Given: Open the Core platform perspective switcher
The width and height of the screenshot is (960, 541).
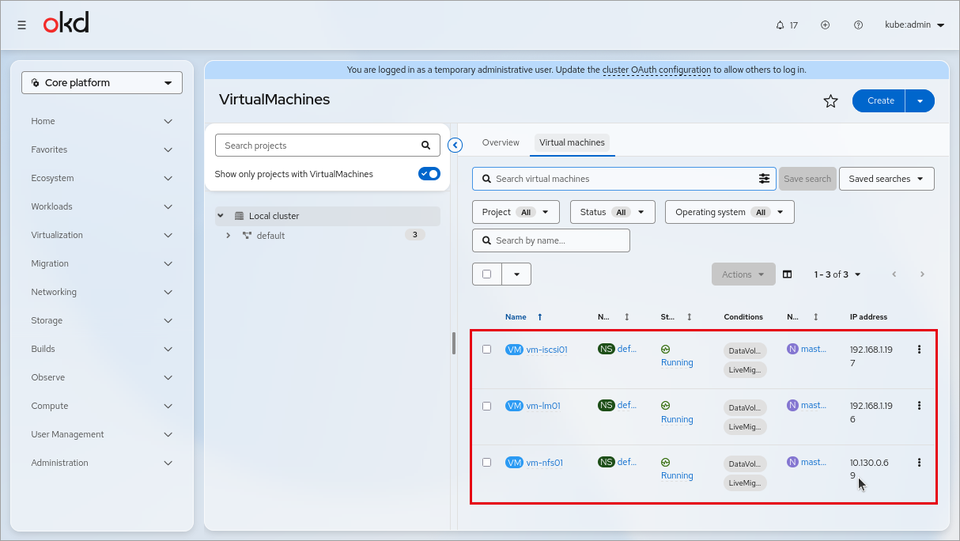Looking at the screenshot, I should [102, 83].
